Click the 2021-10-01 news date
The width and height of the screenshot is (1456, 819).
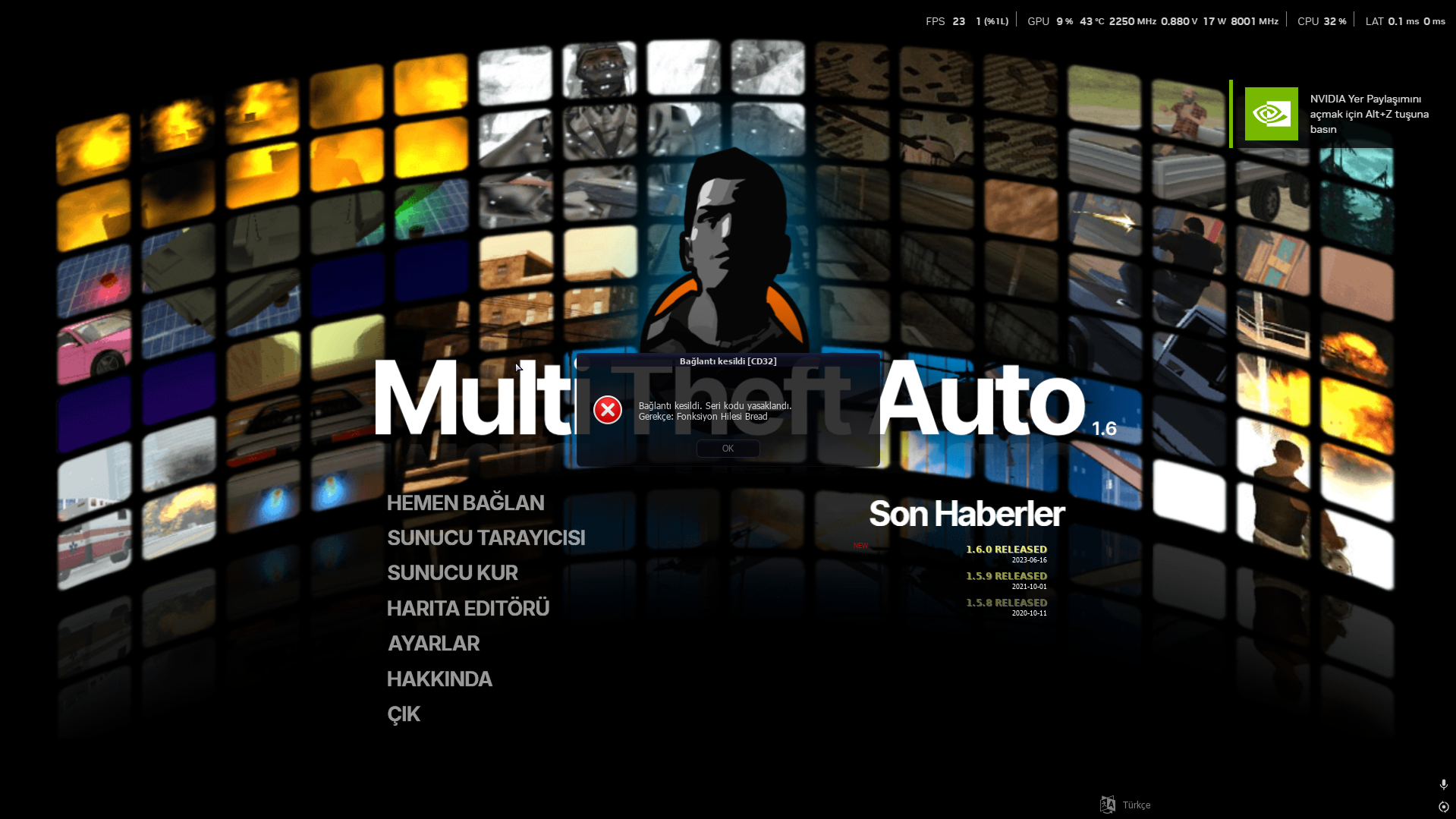(1029, 587)
